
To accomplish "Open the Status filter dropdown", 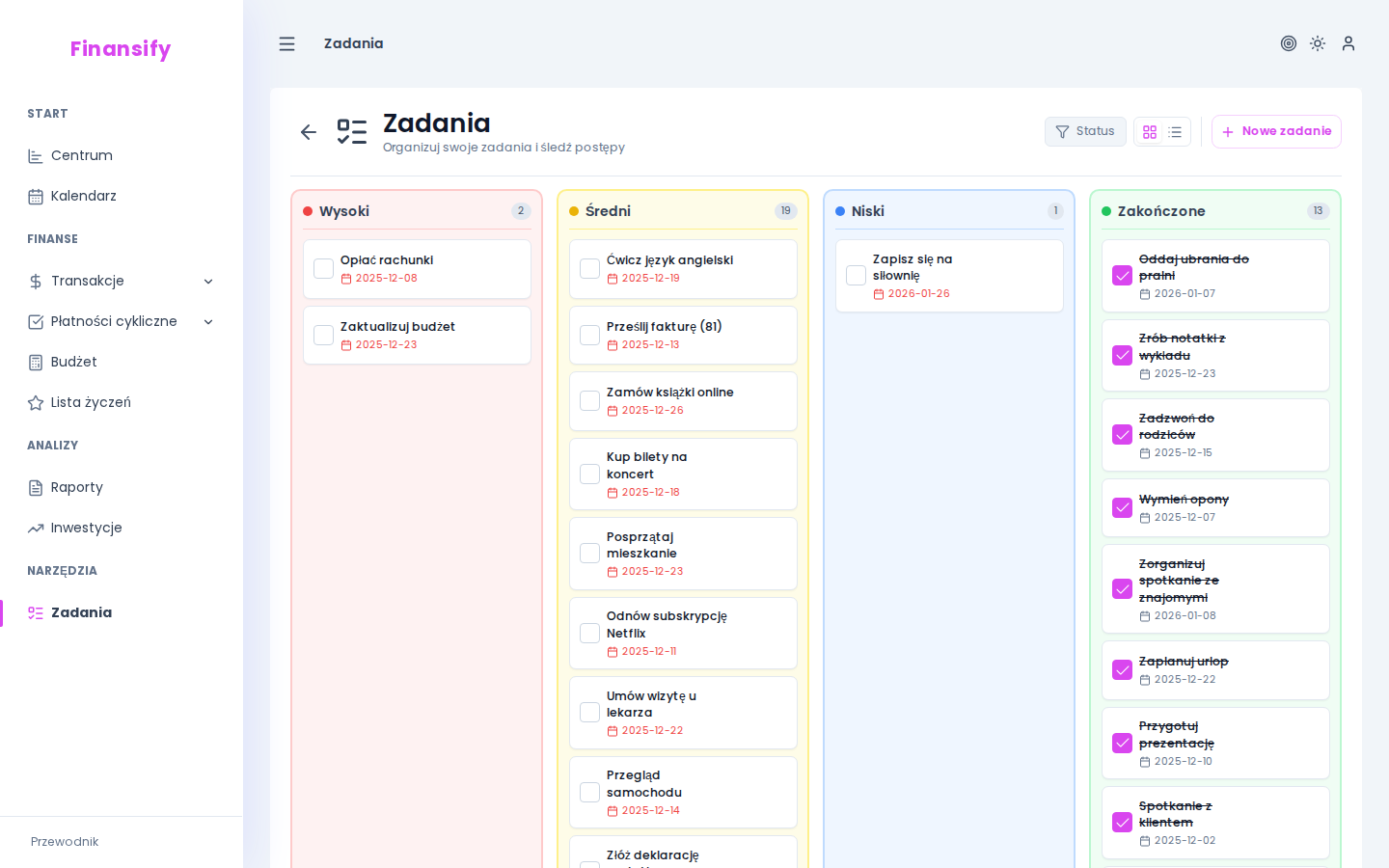I will pyautogui.click(x=1085, y=131).
